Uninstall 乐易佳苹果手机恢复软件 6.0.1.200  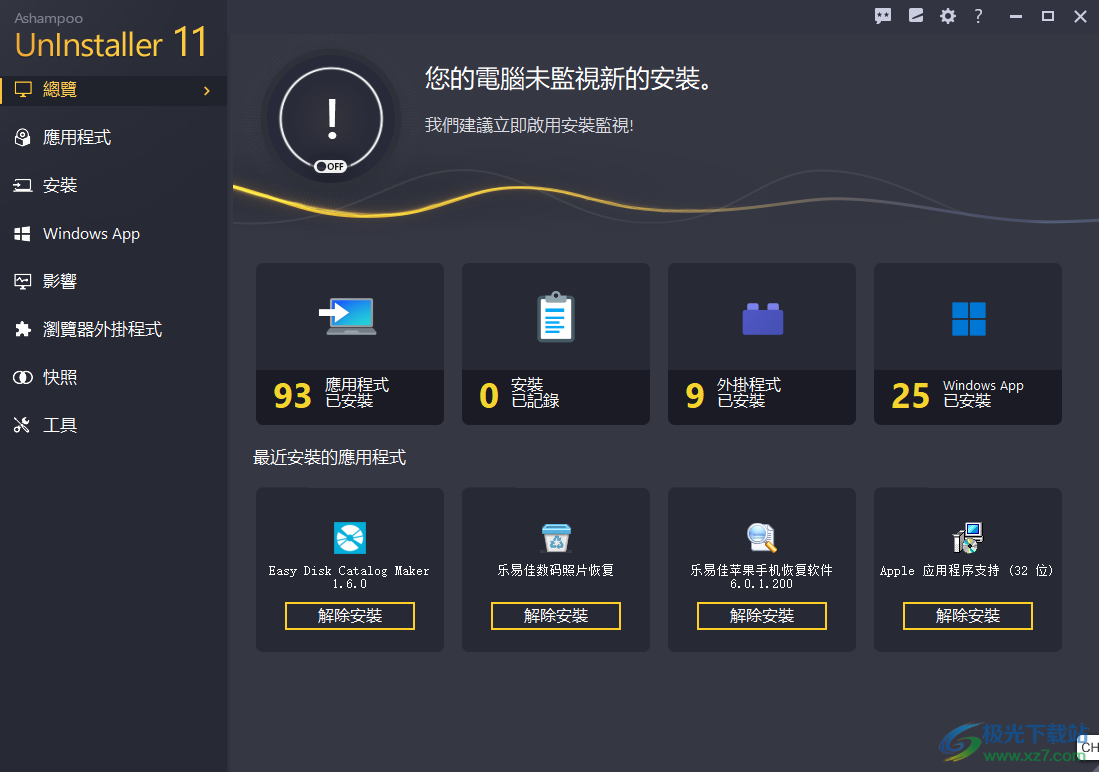click(762, 616)
